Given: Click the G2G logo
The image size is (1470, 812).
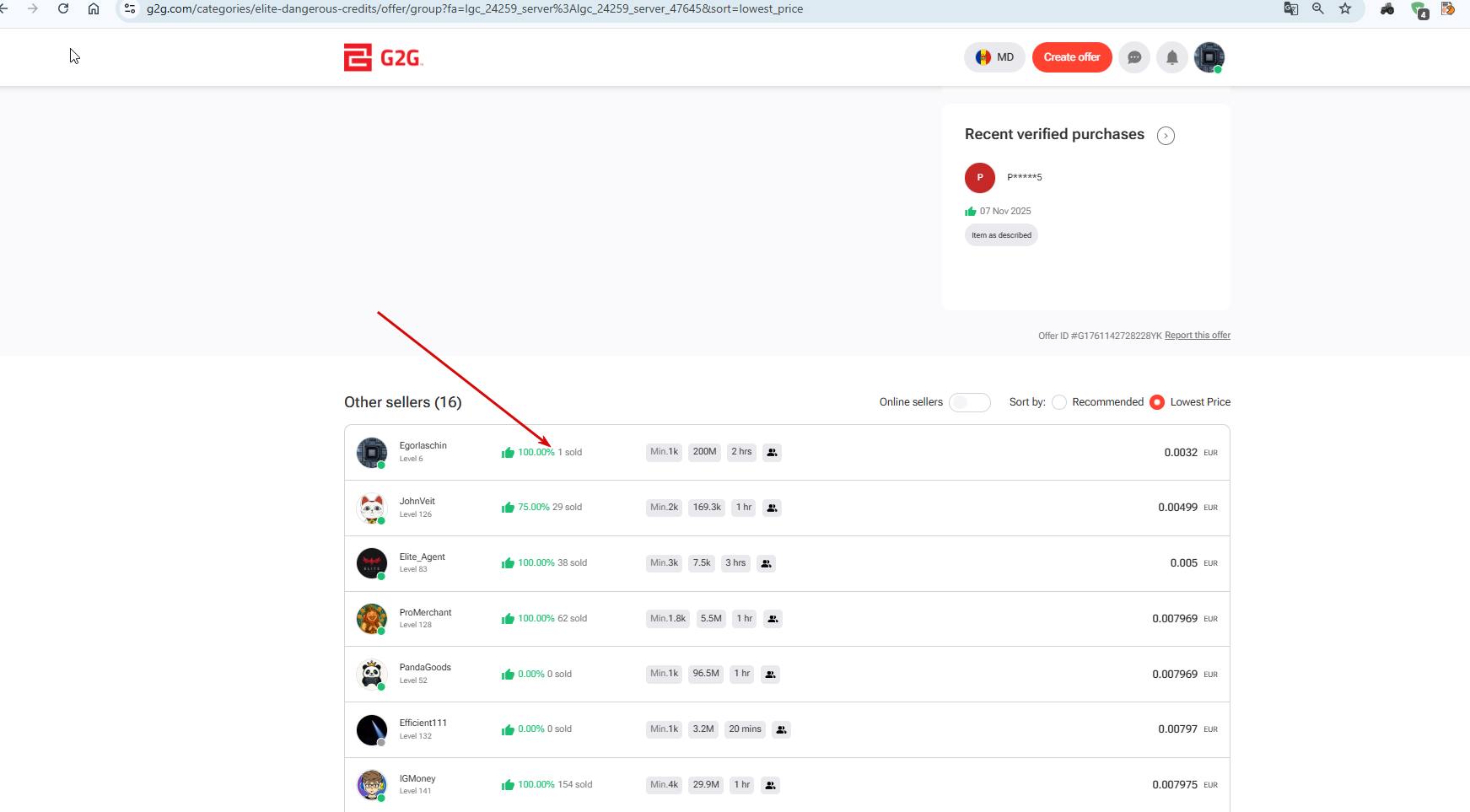Looking at the screenshot, I should (x=383, y=57).
